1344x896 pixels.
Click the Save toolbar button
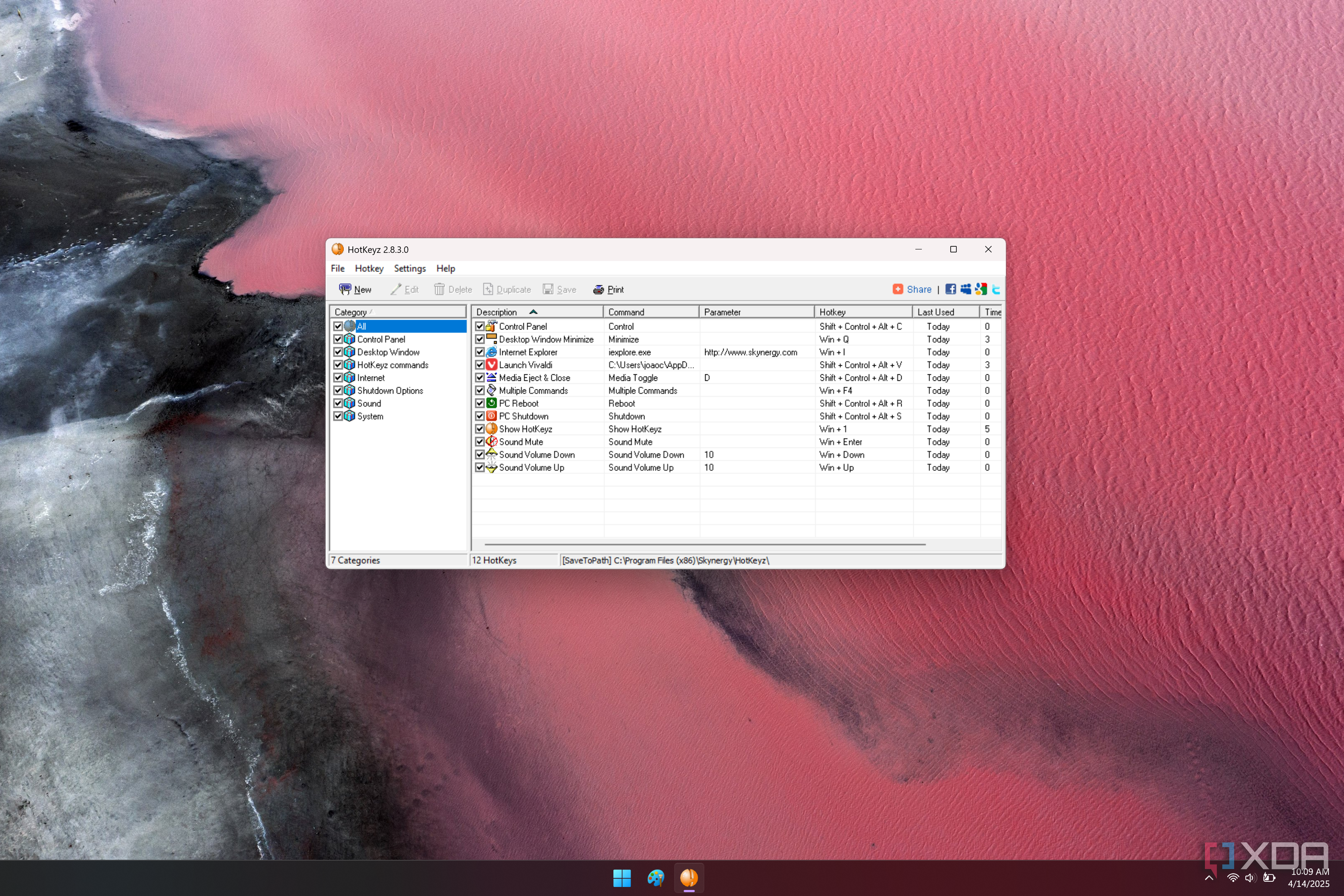[x=560, y=290]
